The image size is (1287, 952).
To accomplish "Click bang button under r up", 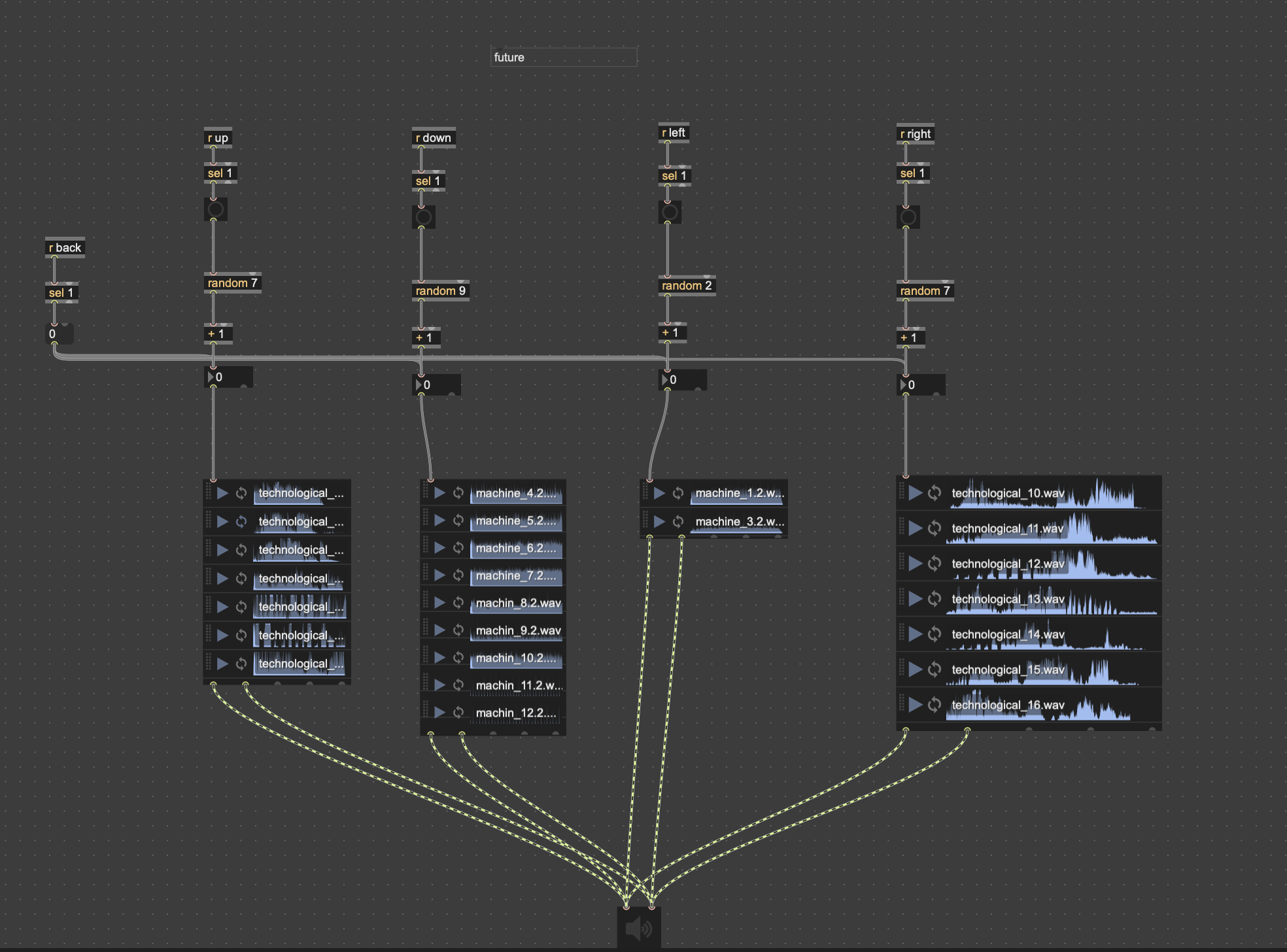I will click(x=215, y=210).
